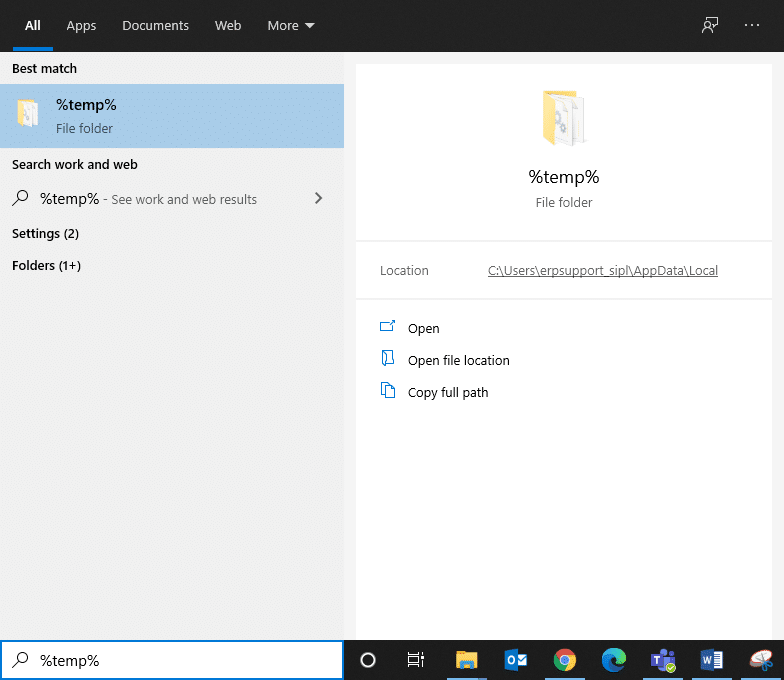Open the feedback icon in search header
The height and width of the screenshot is (680, 784).
pos(710,26)
